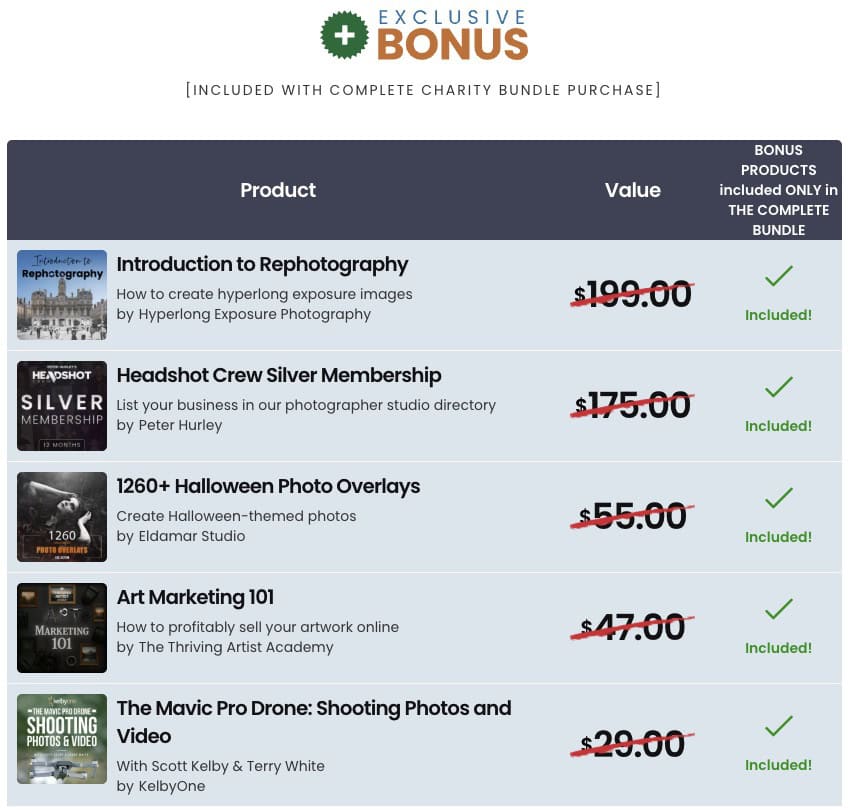The height and width of the screenshot is (810, 850).
Task: Click the Art Marketing 101 checkmark icon
Action: pos(778,609)
